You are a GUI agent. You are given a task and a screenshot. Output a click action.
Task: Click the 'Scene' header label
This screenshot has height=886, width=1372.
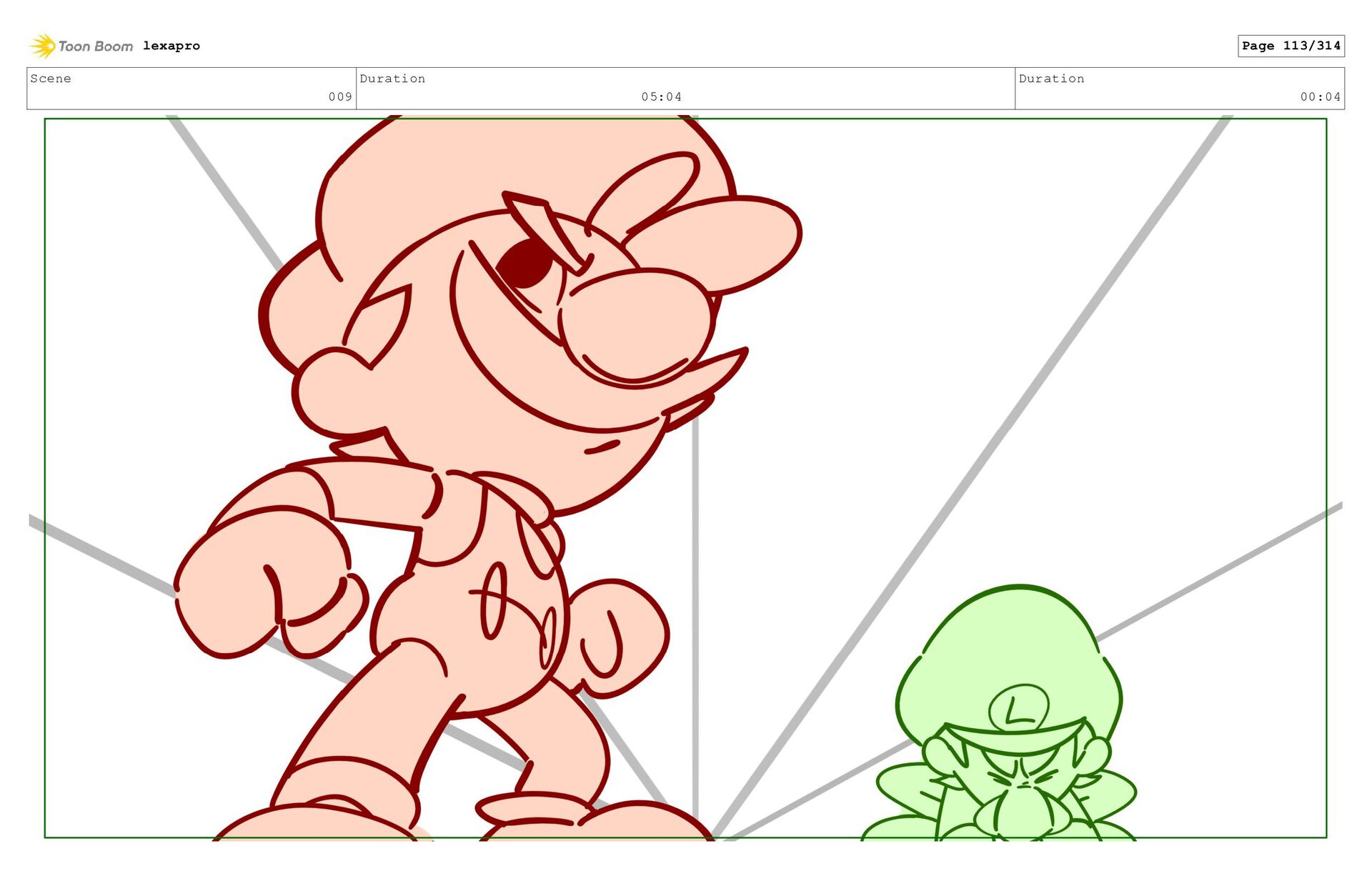(51, 79)
